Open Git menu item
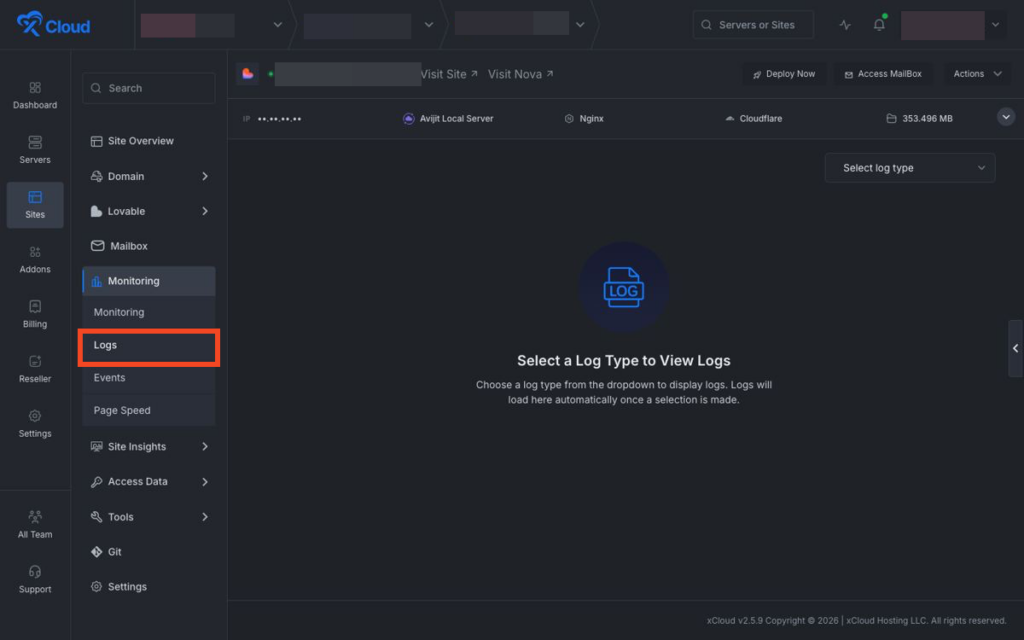 click(x=149, y=552)
